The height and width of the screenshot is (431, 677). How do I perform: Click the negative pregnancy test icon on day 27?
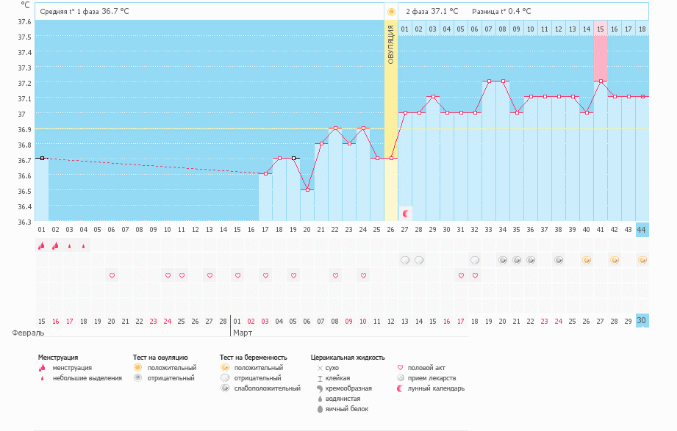point(405,260)
